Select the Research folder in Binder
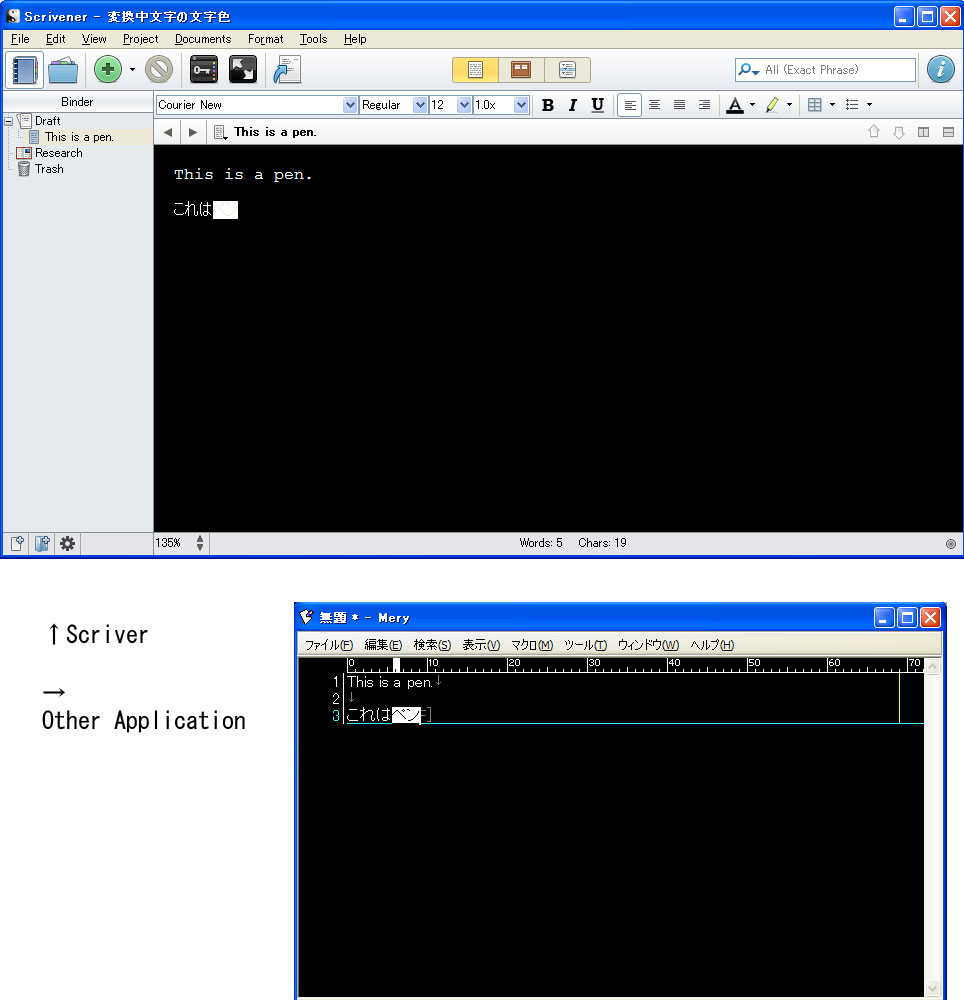964x1000 pixels. point(59,153)
